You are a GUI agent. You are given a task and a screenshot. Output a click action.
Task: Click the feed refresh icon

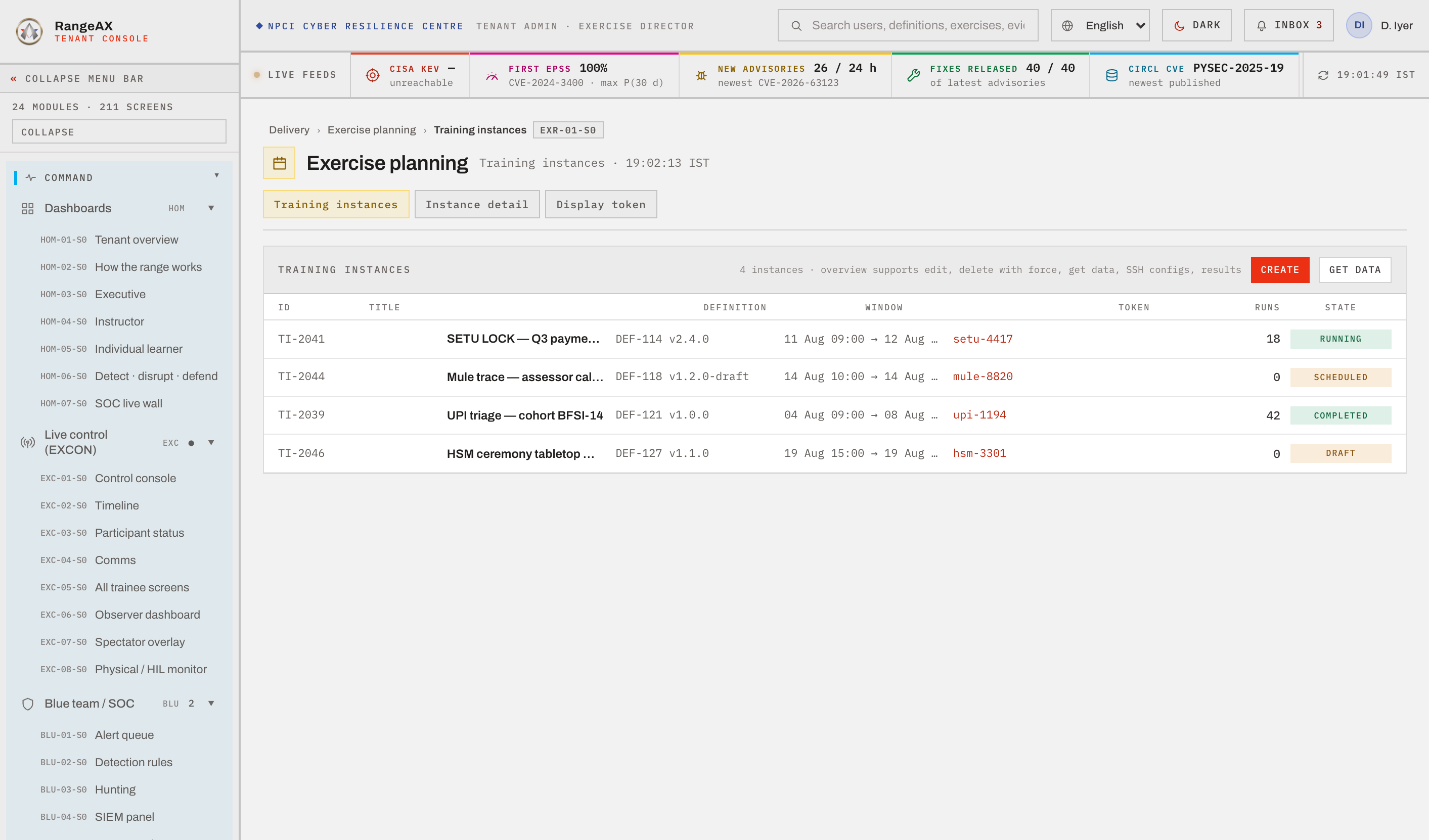pyautogui.click(x=1323, y=75)
